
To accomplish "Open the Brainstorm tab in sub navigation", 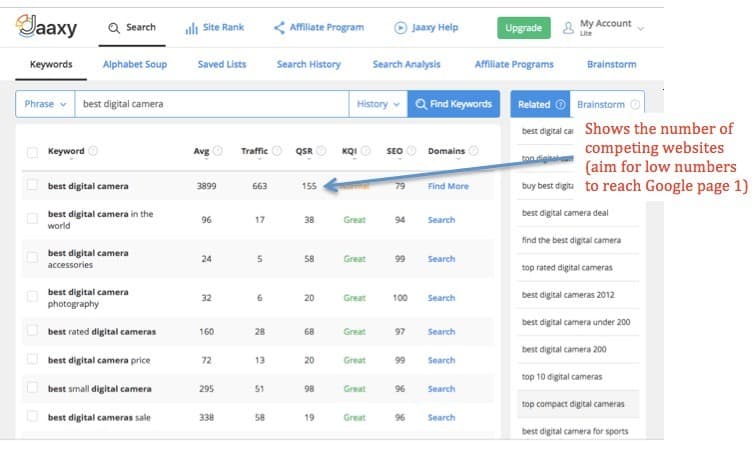I will pos(611,64).
